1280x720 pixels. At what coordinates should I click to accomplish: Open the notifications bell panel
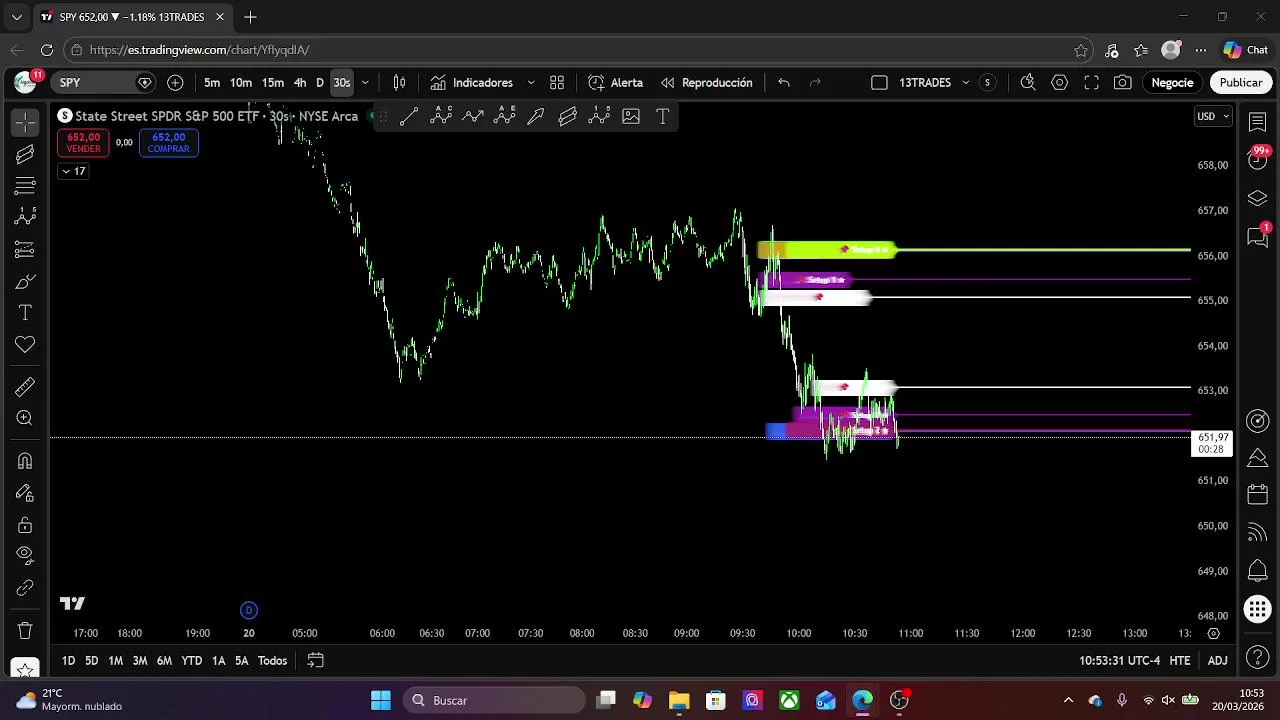[x=1258, y=571]
